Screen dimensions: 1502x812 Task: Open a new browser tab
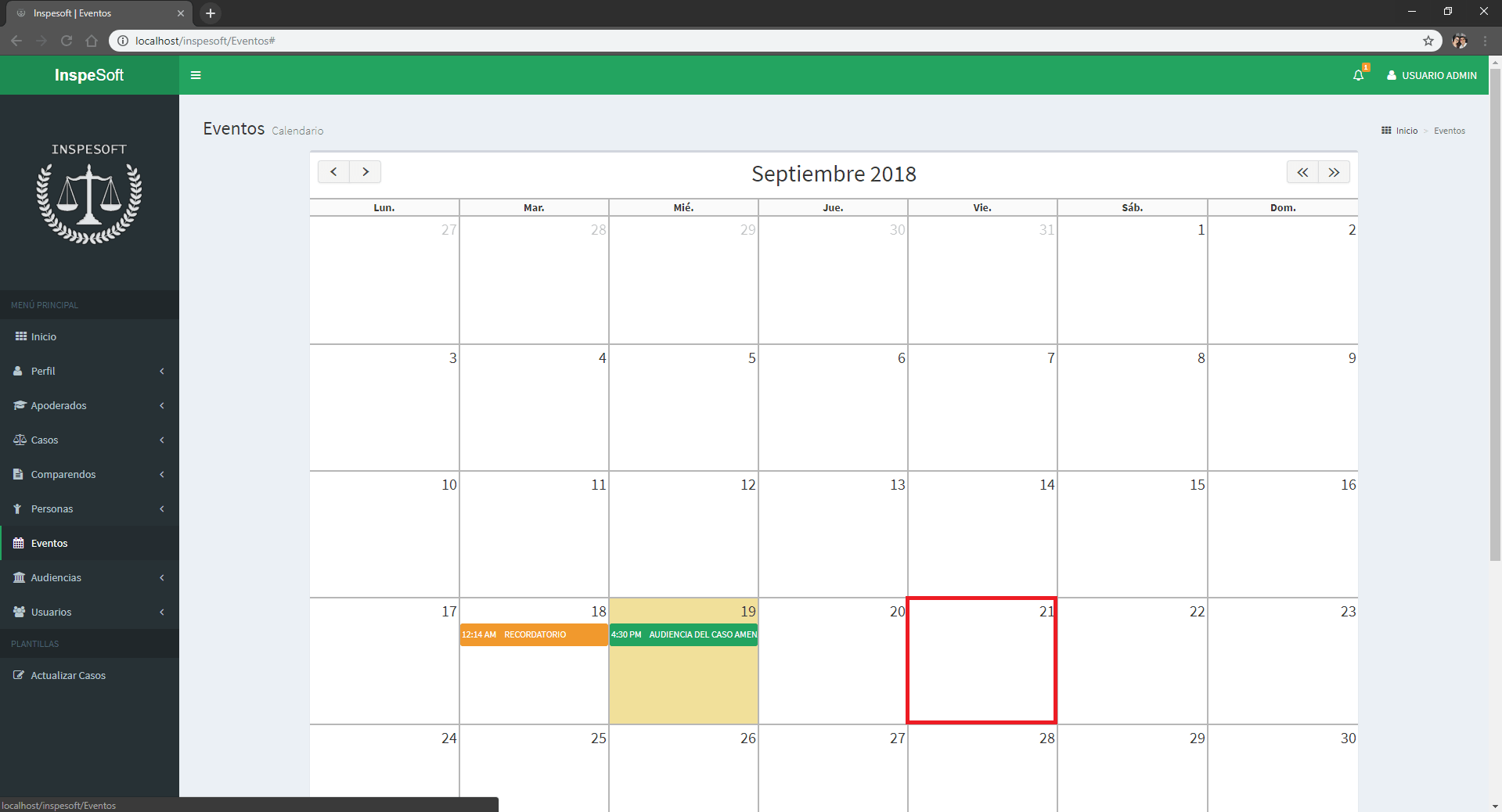tap(210, 13)
